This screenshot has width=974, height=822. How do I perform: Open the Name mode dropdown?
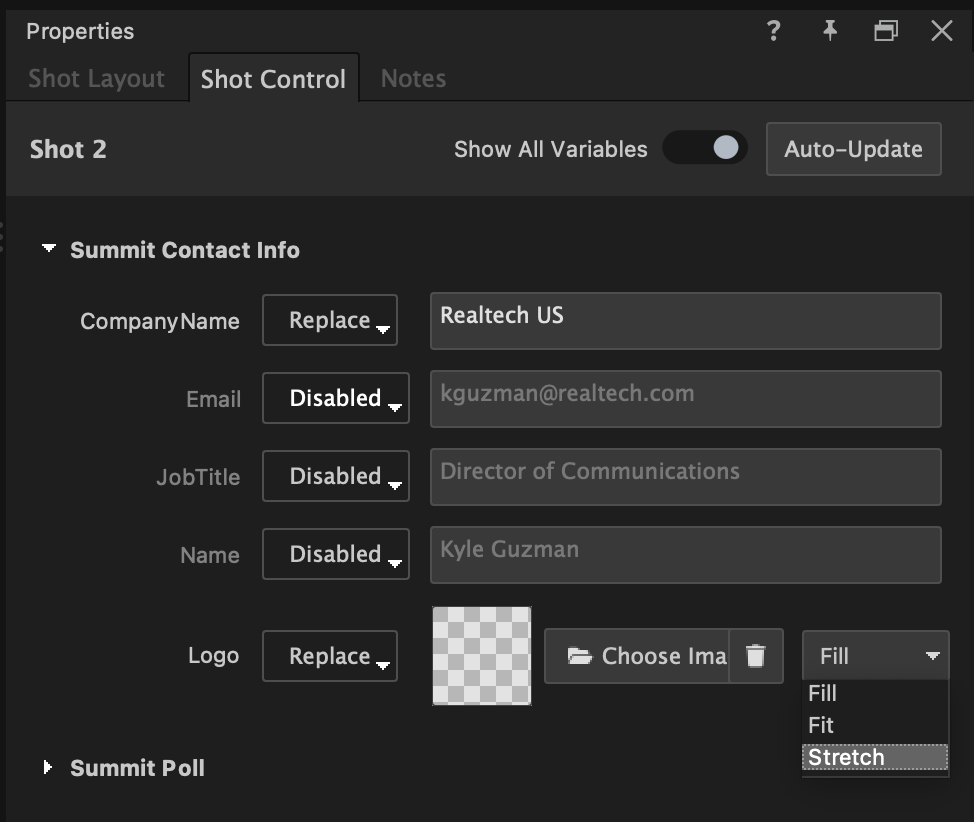tap(336, 554)
